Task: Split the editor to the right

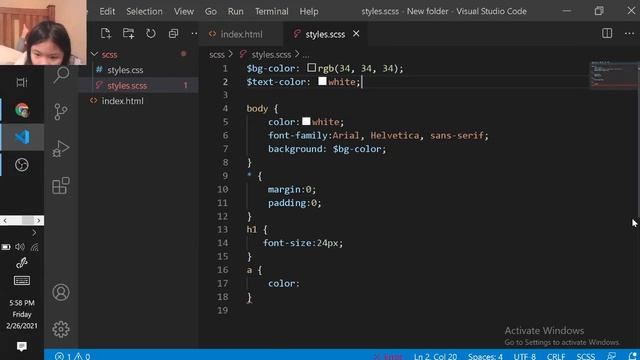Action: pos(607,33)
